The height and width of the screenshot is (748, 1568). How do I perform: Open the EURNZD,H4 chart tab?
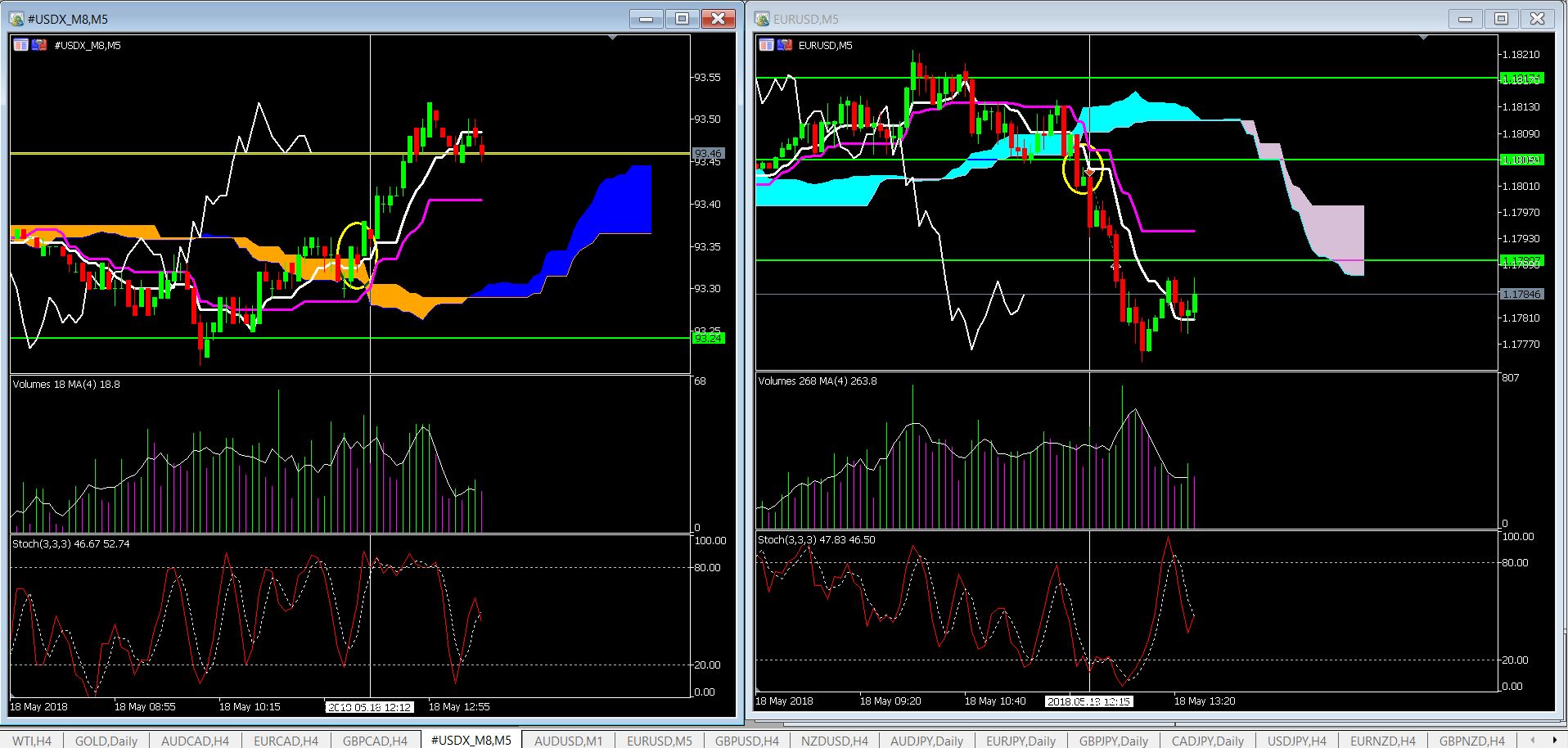1383,740
